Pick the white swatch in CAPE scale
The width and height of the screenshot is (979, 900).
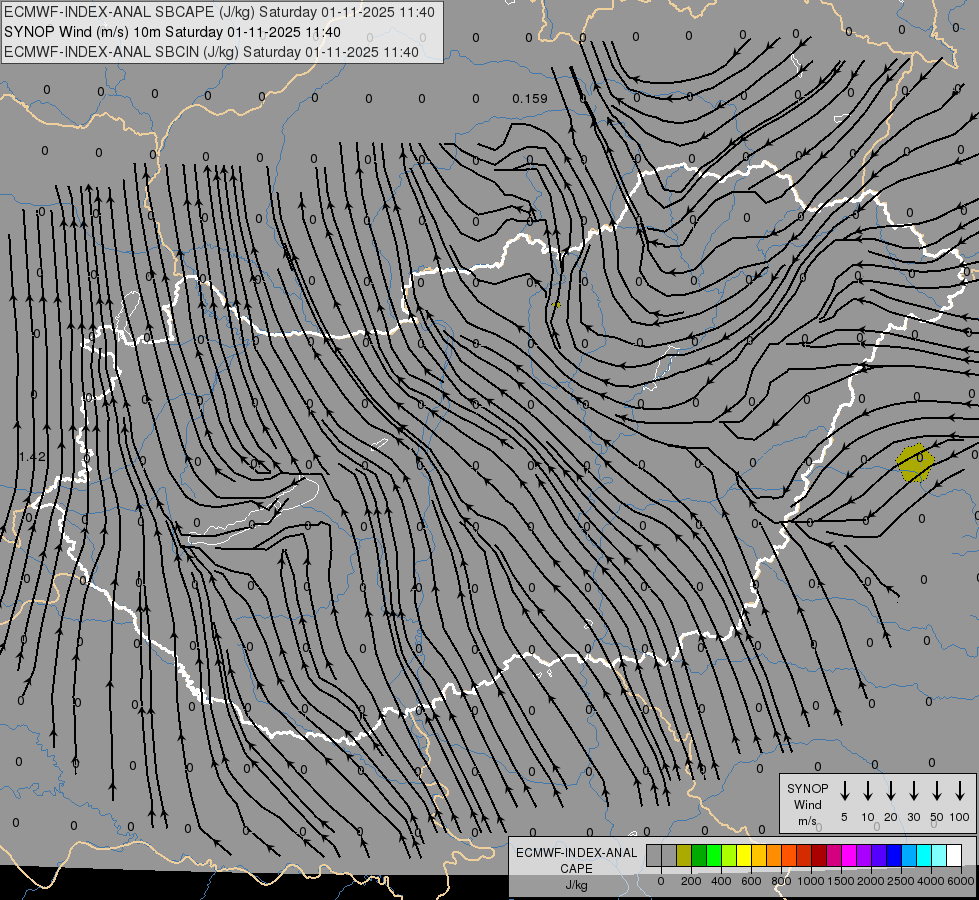(x=954, y=855)
